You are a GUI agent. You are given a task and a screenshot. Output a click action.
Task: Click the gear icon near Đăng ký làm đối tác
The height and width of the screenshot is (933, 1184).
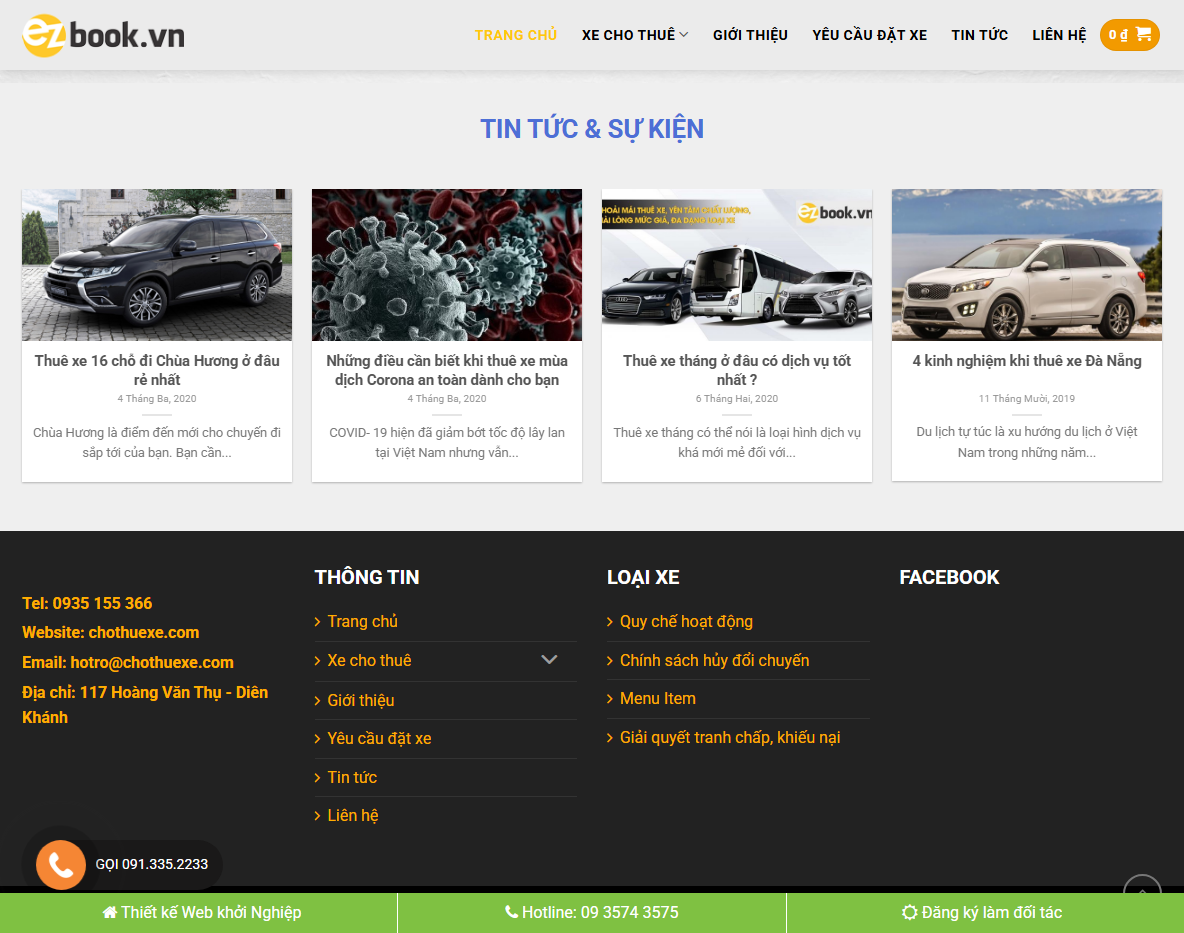coord(909,912)
